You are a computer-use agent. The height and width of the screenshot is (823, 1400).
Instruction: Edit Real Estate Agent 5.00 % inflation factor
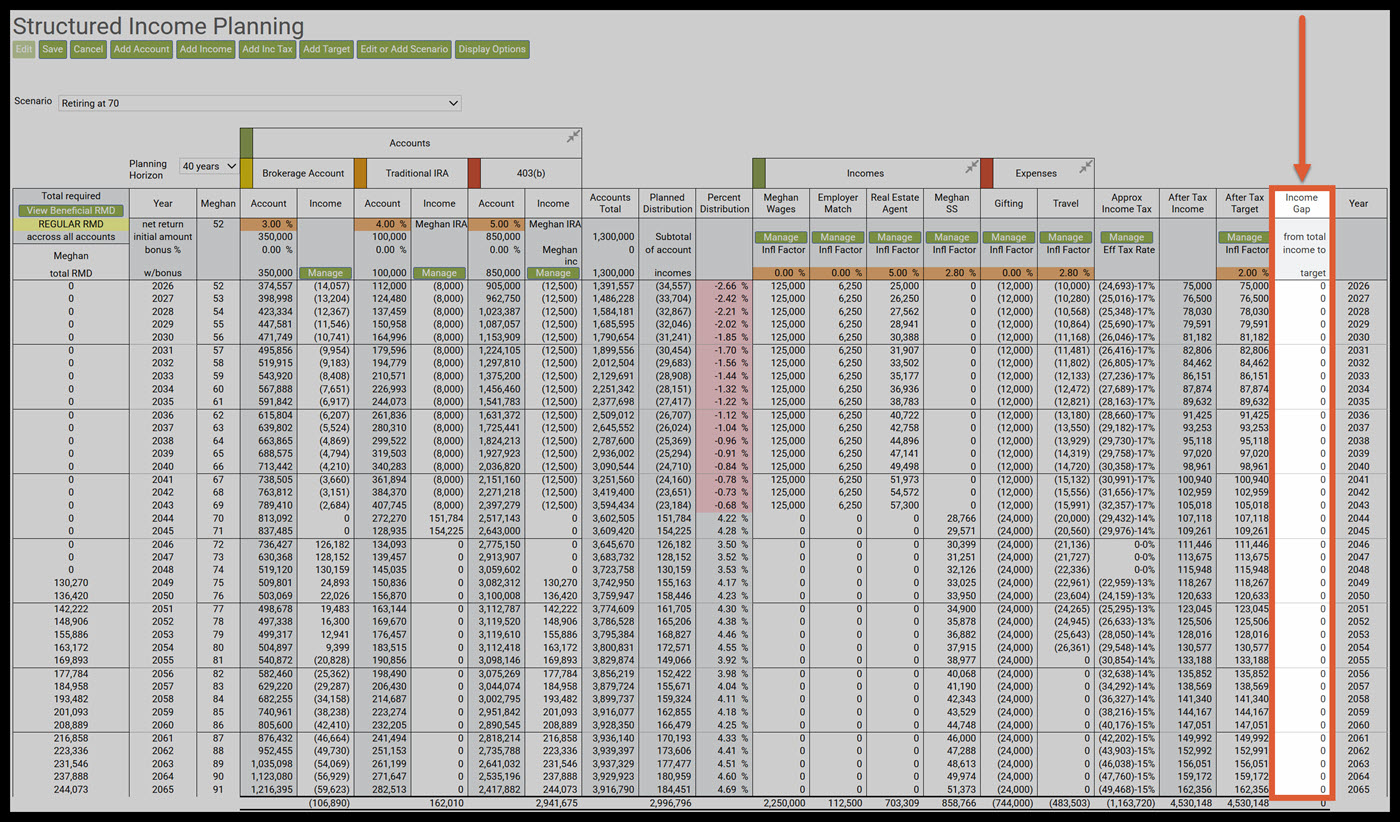[x=895, y=272]
